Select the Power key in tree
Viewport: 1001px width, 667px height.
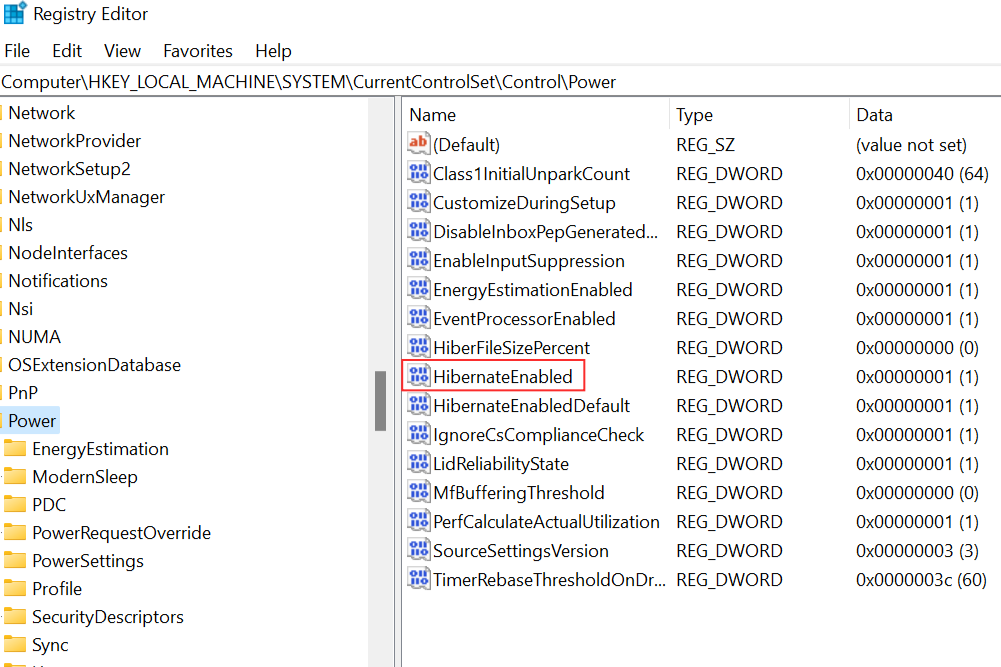tap(33, 421)
